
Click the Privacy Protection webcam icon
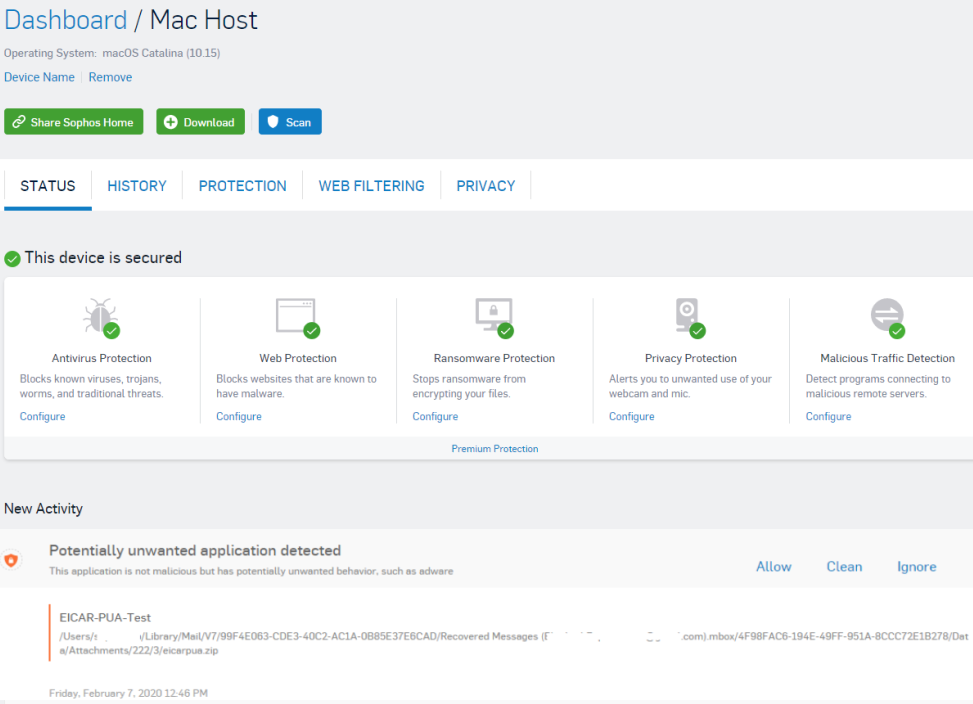688,313
